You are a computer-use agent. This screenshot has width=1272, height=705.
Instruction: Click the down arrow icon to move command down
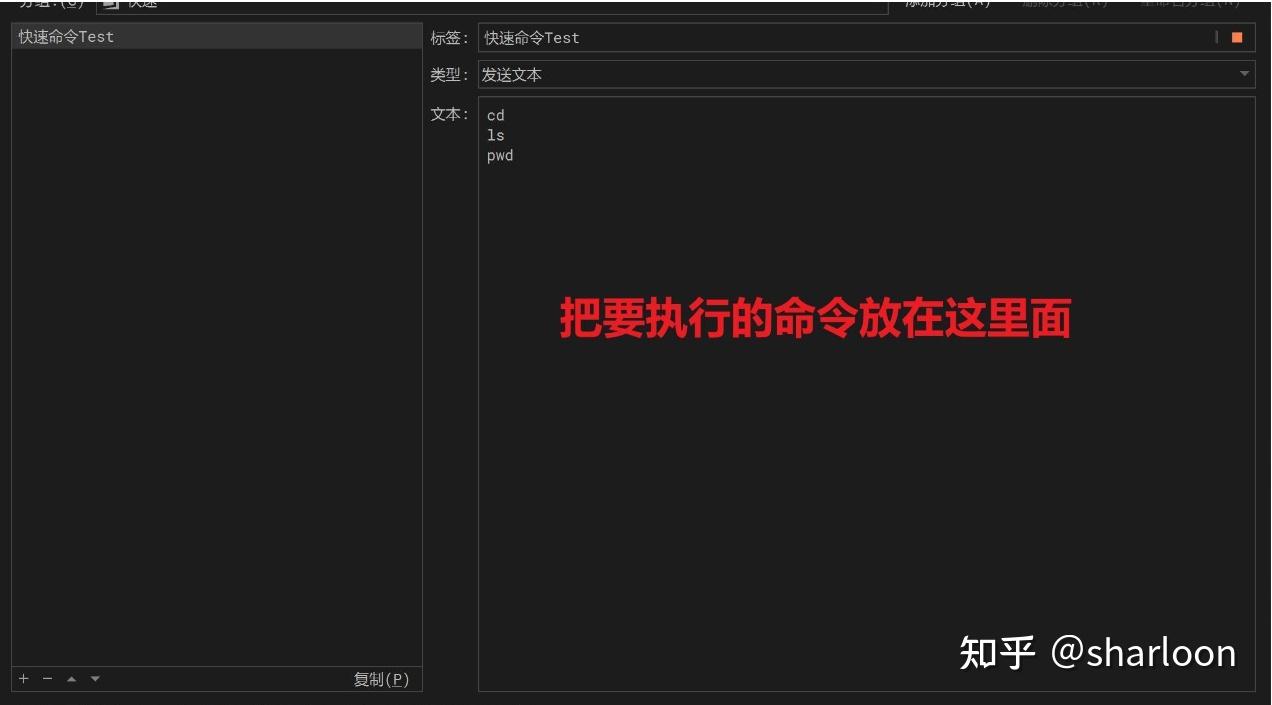(x=94, y=678)
